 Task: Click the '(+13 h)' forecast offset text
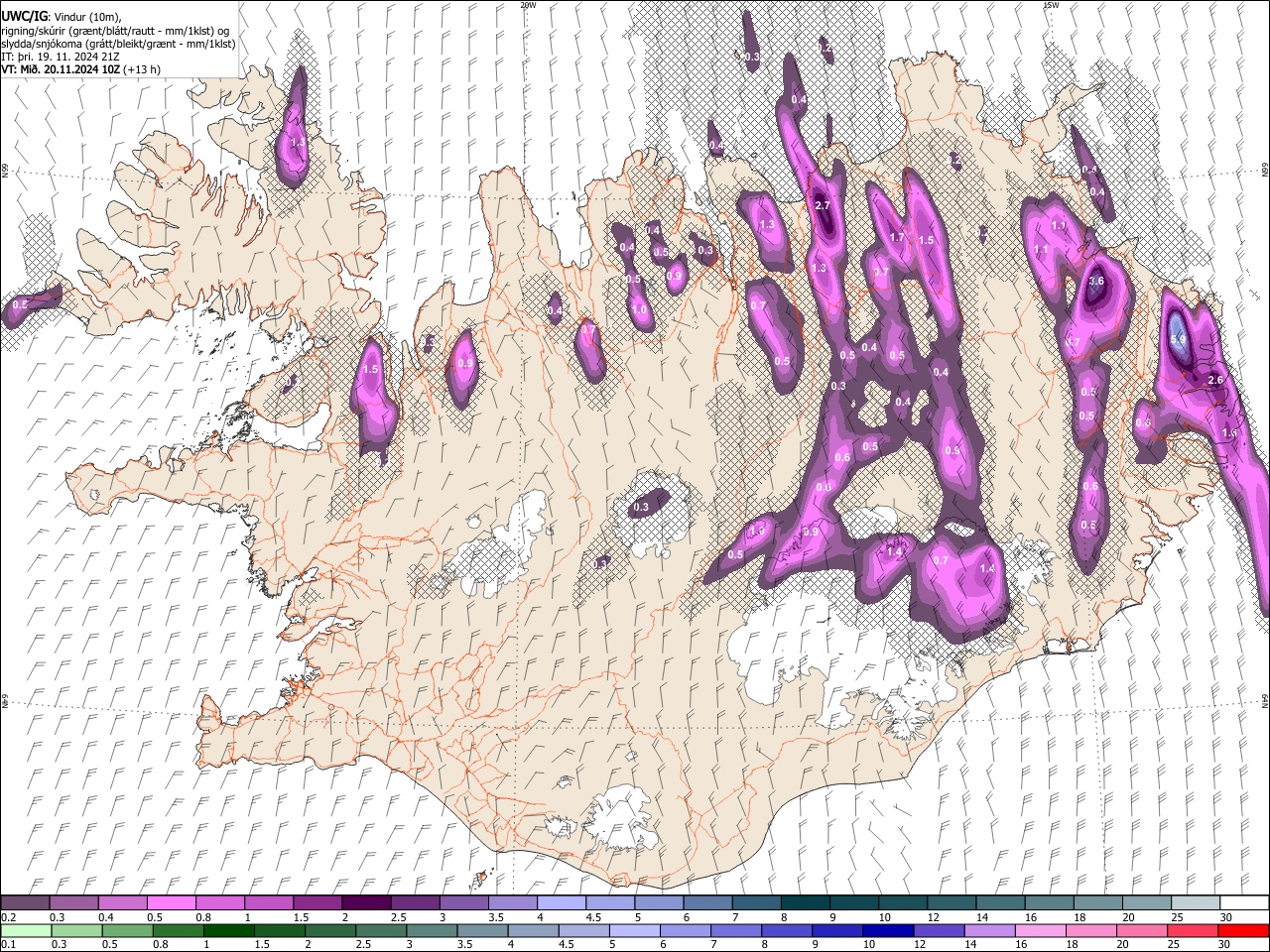tap(143, 69)
